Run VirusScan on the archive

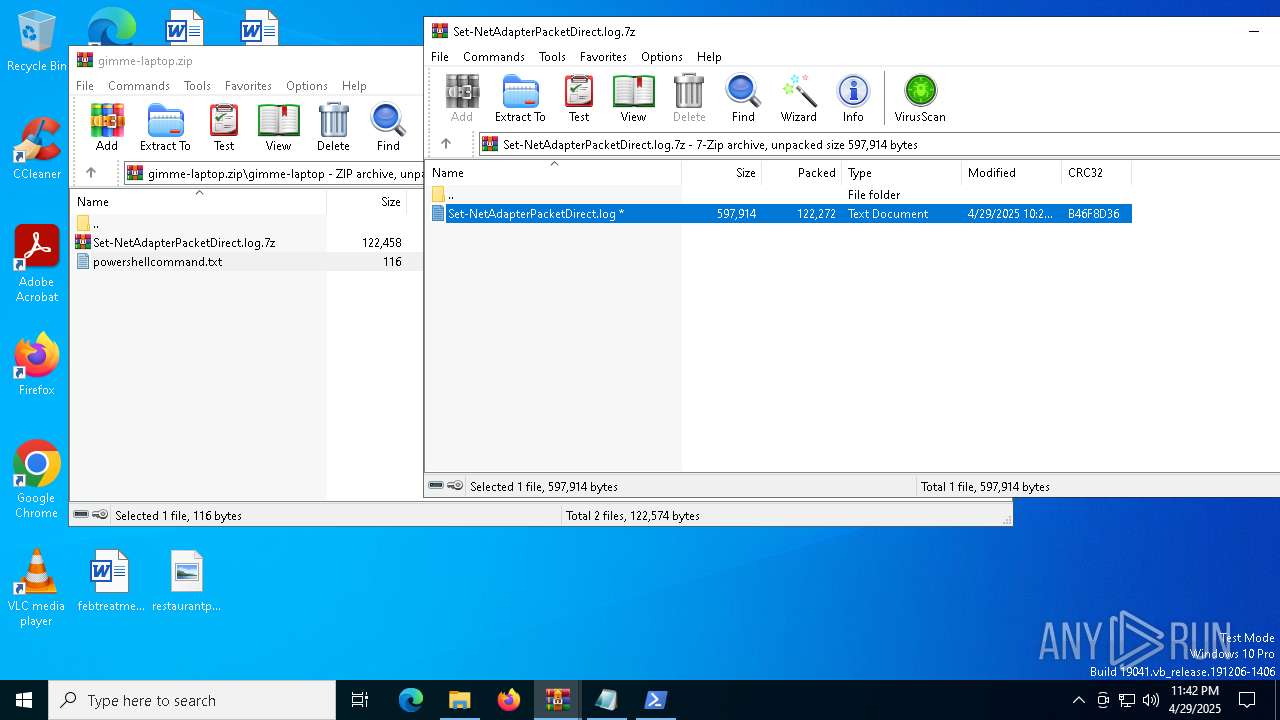pos(920,98)
